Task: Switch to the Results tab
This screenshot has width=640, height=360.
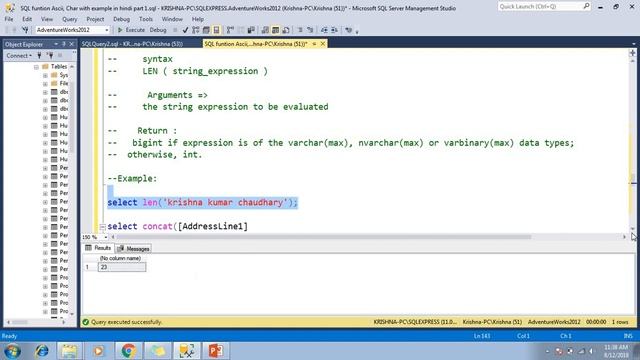Action: (x=98, y=248)
